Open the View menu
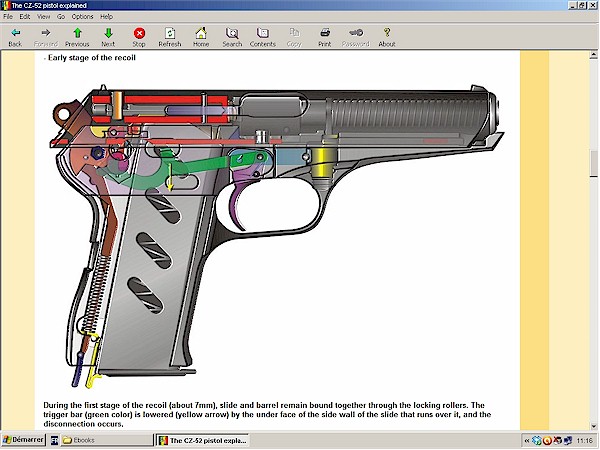Screen dimensions: 600x450 [44, 16]
